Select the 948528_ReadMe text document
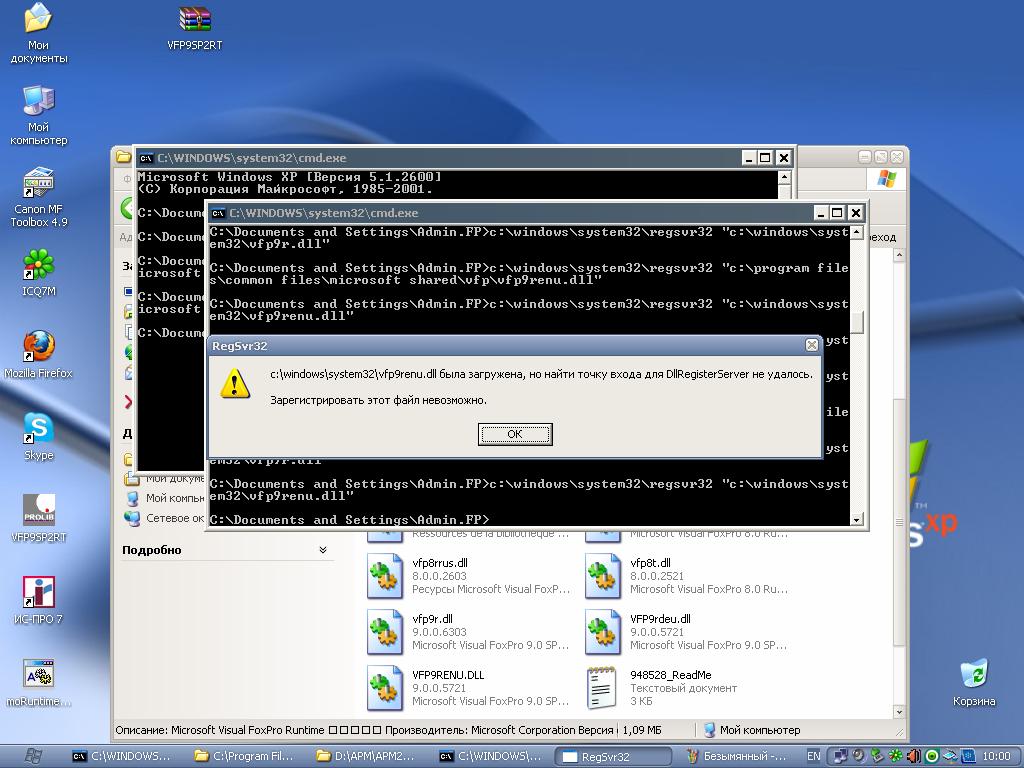1024x768 pixels. (601, 688)
